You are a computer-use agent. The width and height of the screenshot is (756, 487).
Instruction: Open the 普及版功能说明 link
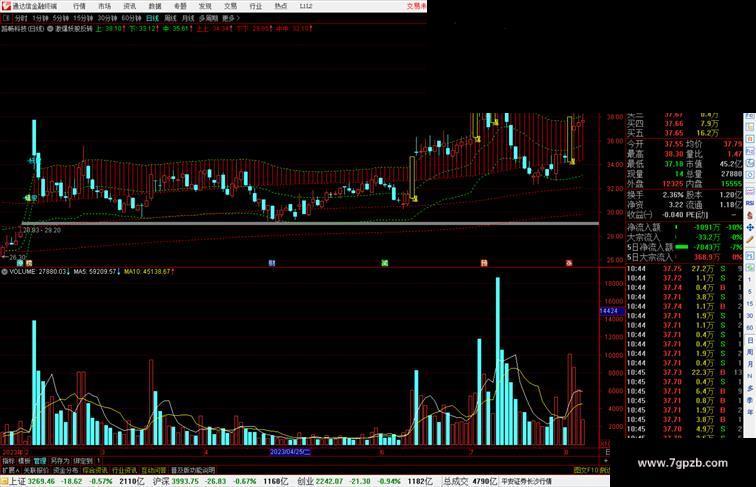[x=193, y=470]
